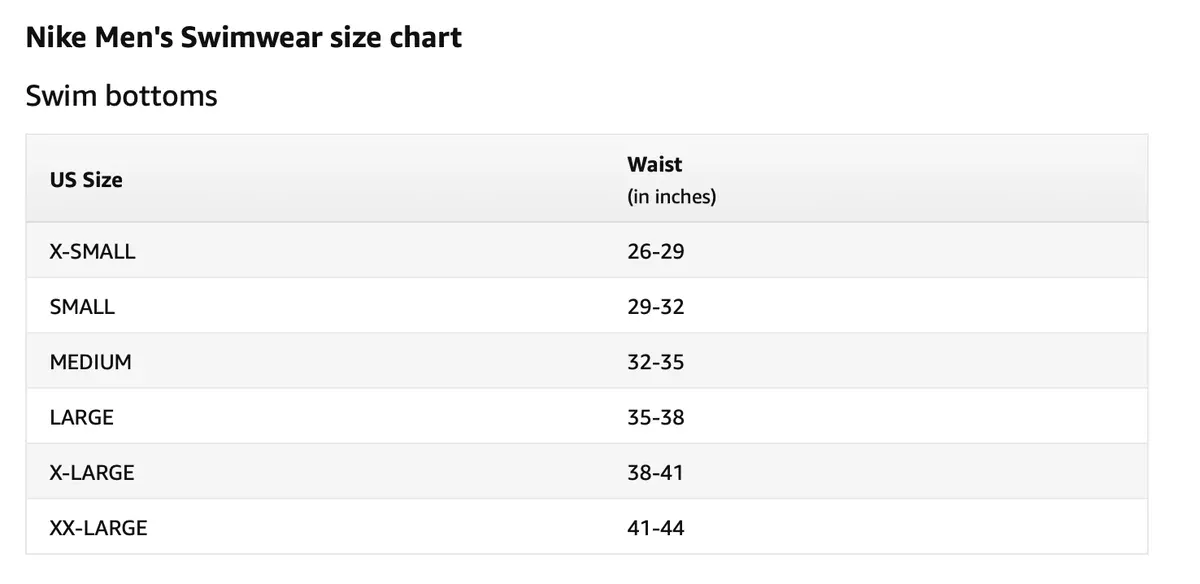1200x584 pixels.
Task: Click the 29-32 waist measurement
Action: tap(656, 307)
